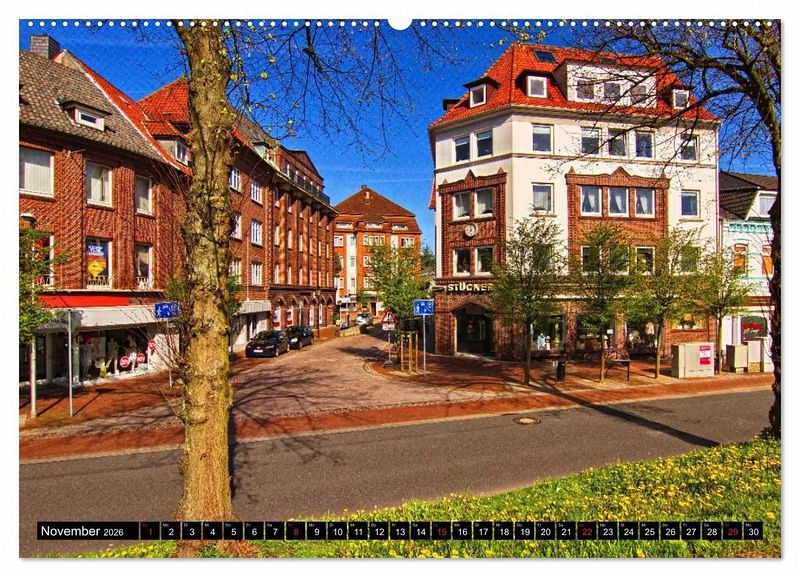Viewport: 800px width, 577px height.
Task: Pick day 13 in the date row
Action: 399,531
